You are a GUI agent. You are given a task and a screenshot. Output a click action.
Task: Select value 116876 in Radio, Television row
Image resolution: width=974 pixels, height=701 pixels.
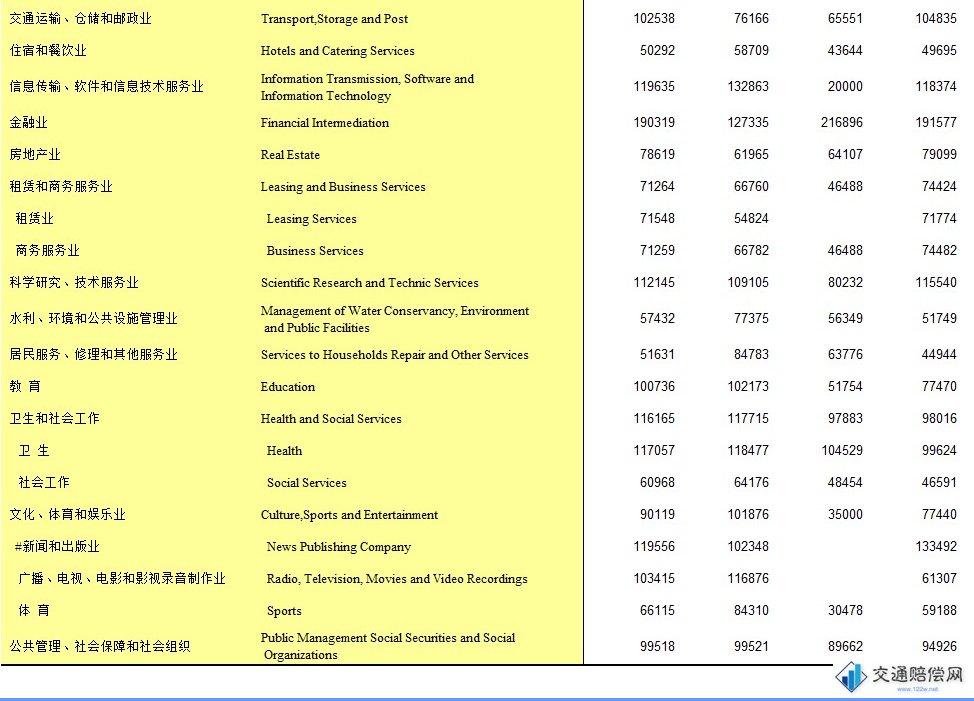point(748,579)
